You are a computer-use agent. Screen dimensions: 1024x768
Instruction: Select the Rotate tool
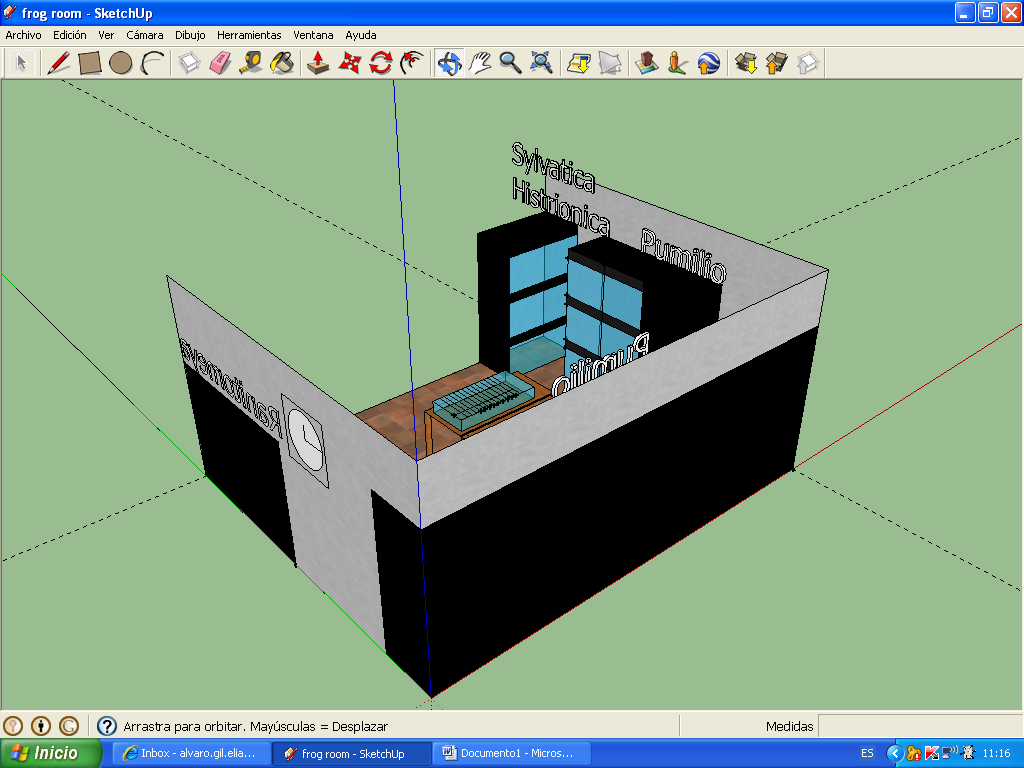[x=380, y=63]
